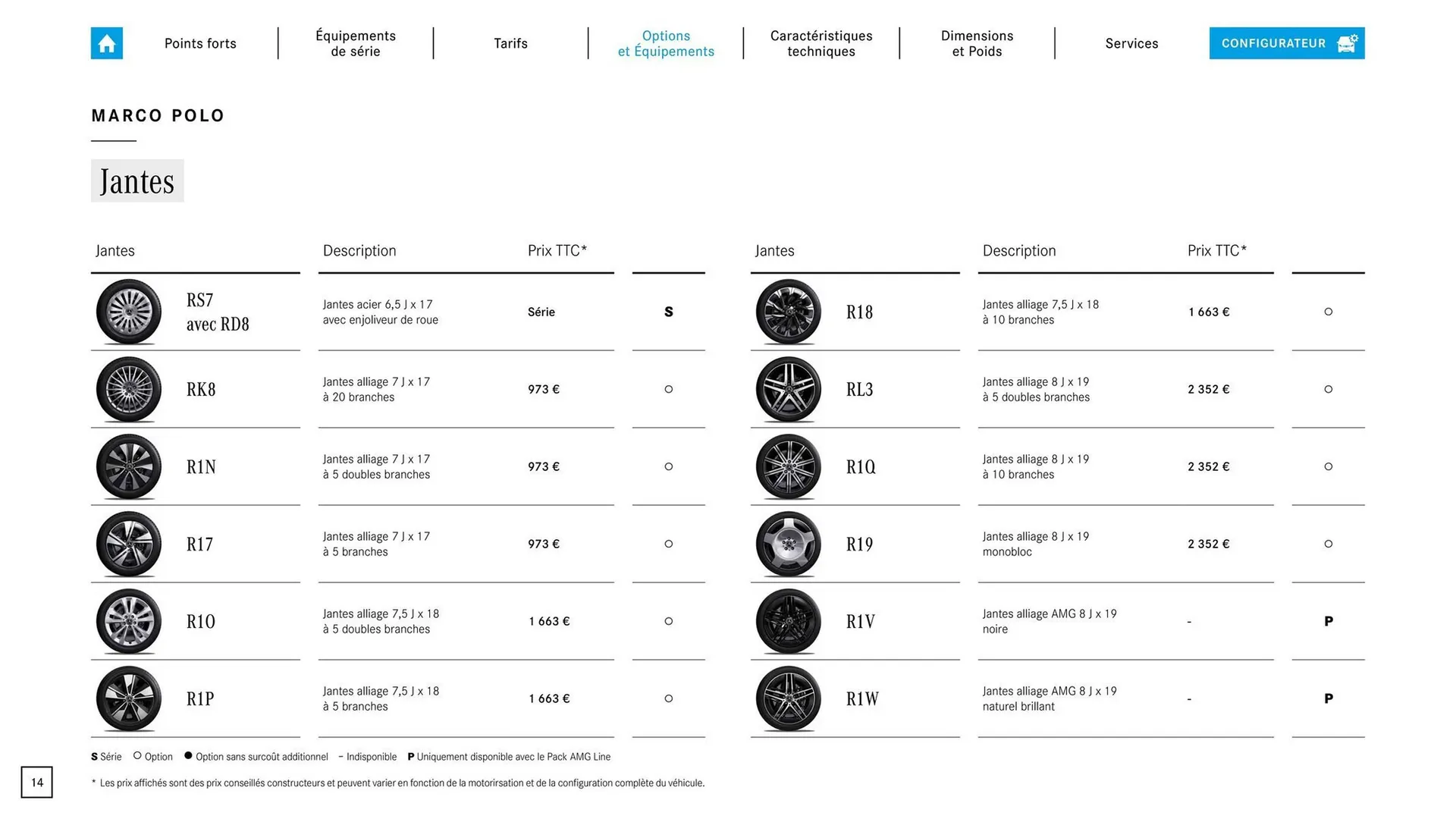The image size is (1456, 819).
Task: Select the RS7 wheel thumbnail image
Action: pos(127,312)
